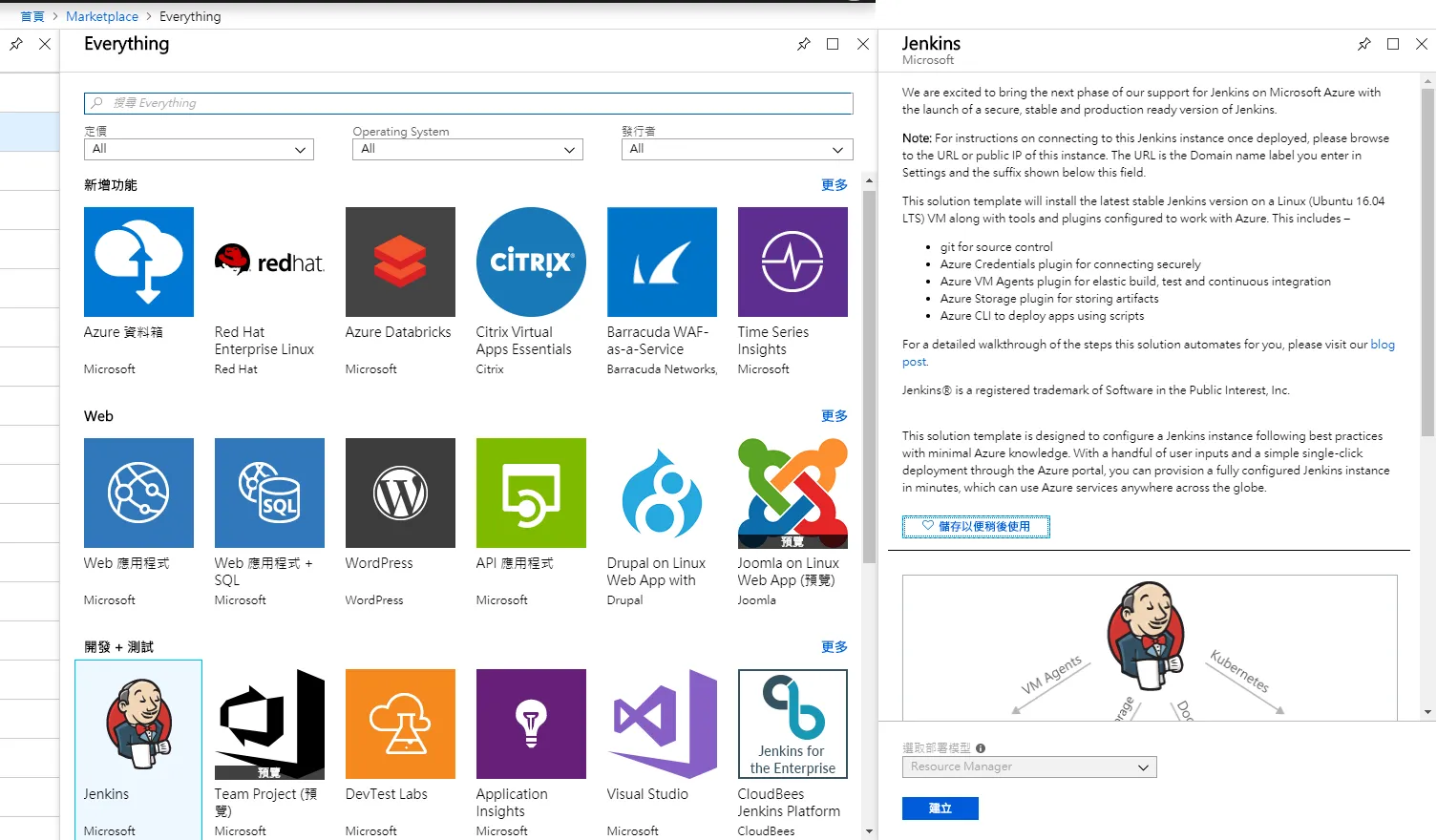This screenshot has width=1437, height=840.
Task: Choose the Time Series Insights icon
Action: 792,262
